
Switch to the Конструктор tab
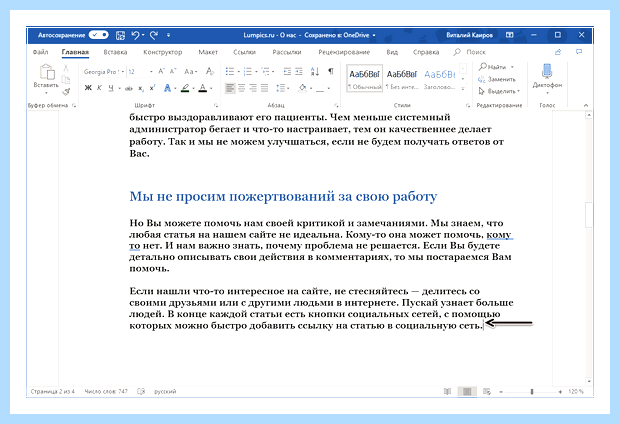[x=163, y=52]
